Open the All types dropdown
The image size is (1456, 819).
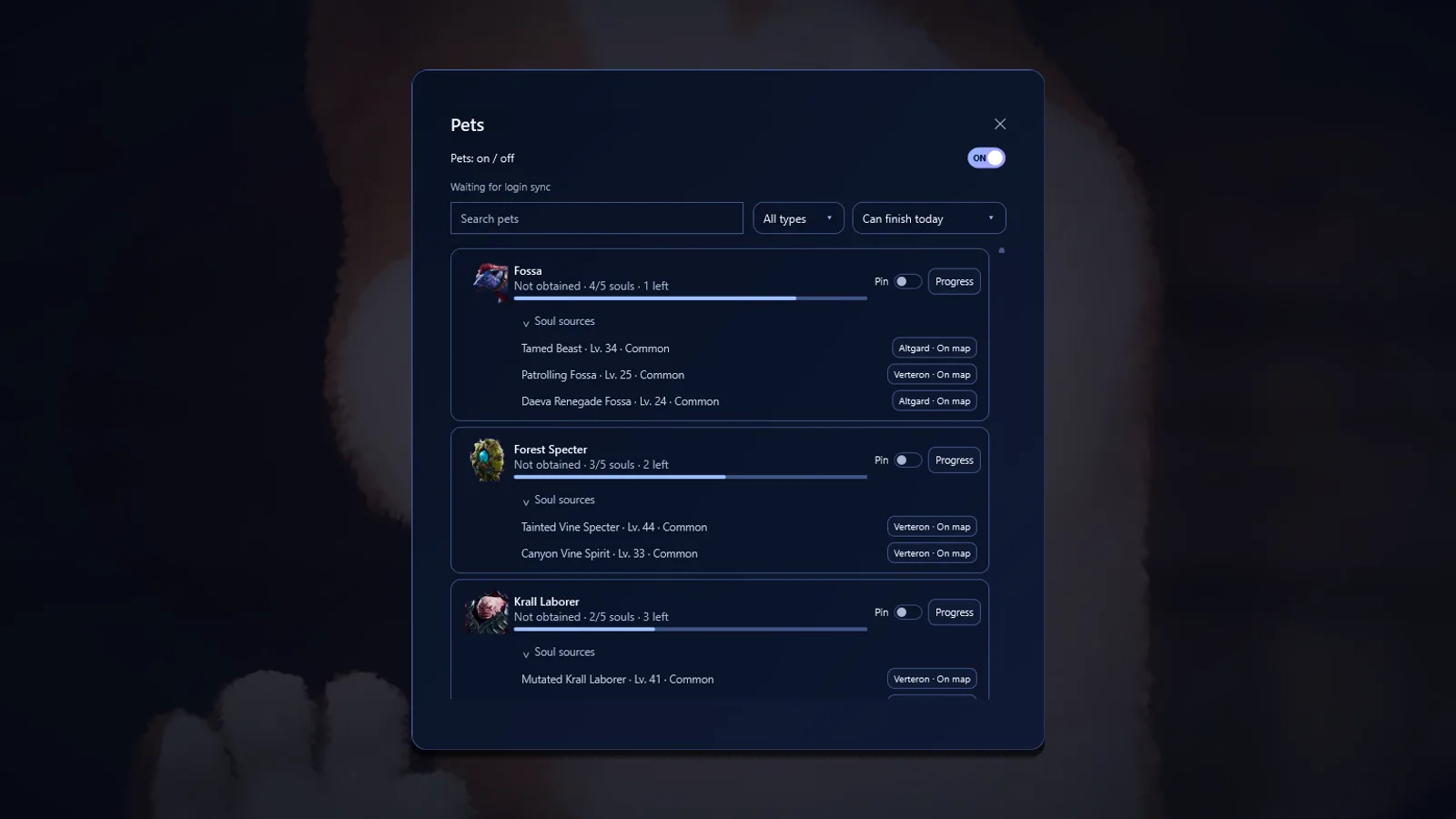tap(798, 218)
